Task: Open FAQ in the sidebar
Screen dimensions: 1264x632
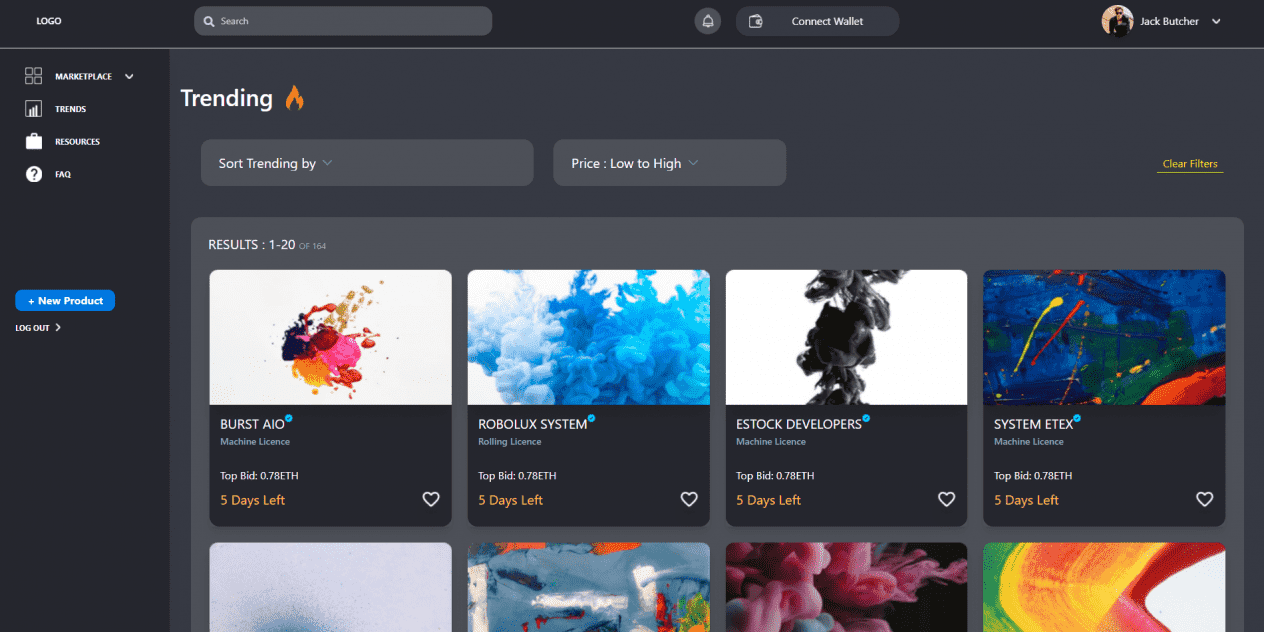Action: click(x=63, y=174)
